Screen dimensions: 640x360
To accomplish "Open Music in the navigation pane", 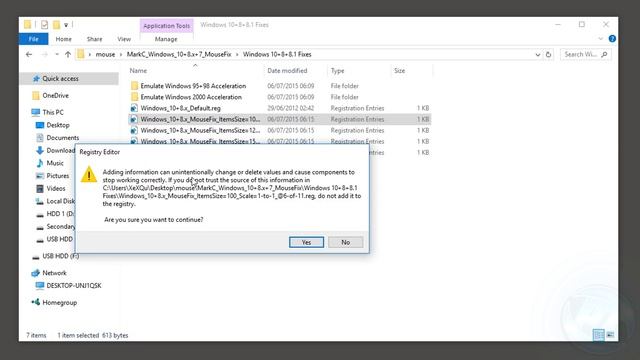I will tap(55, 163).
